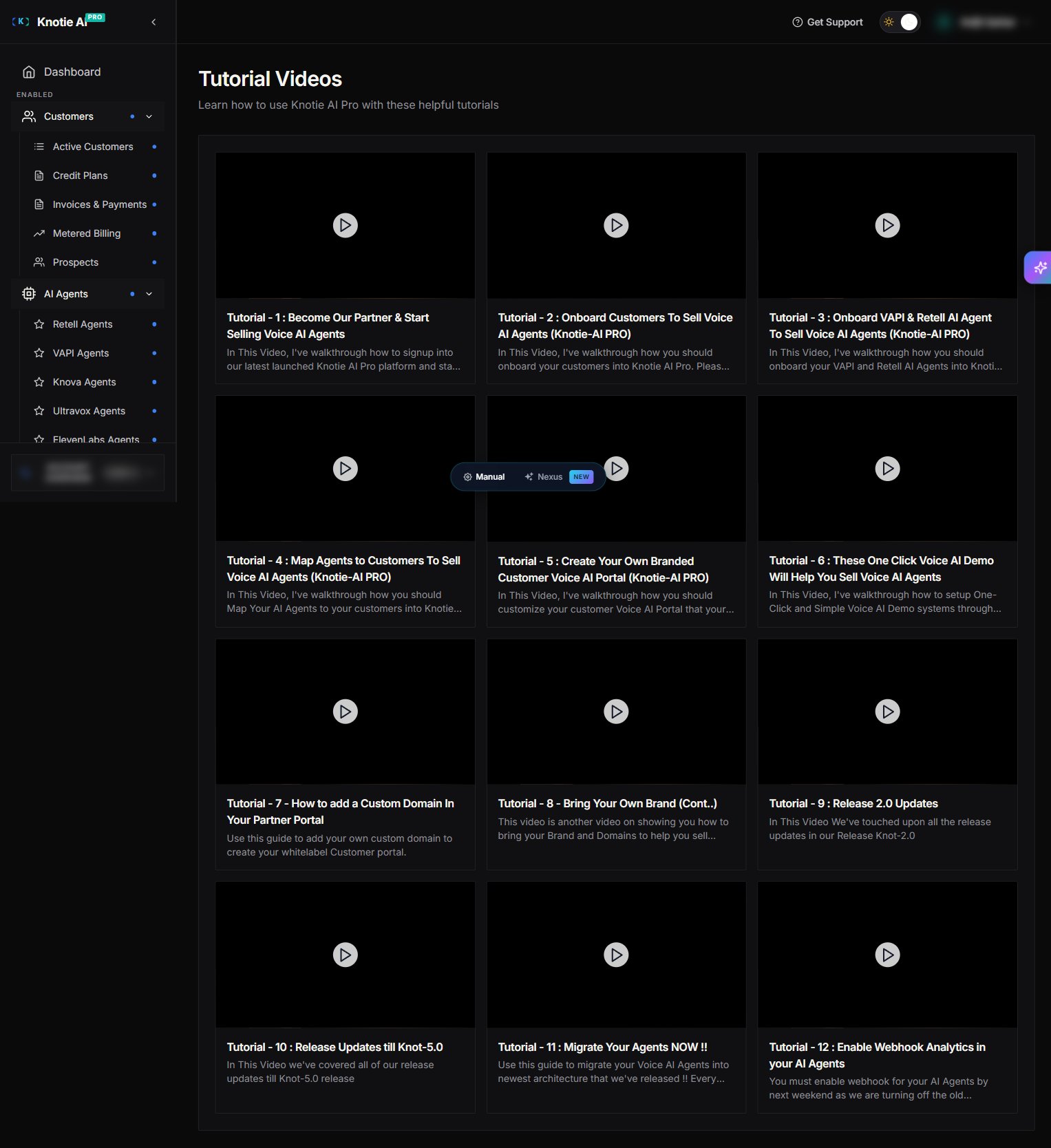The width and height of the screenshot is (1051, 1148).
Task: Click the Ultravox Agents star icon
Action: [39, 411]
